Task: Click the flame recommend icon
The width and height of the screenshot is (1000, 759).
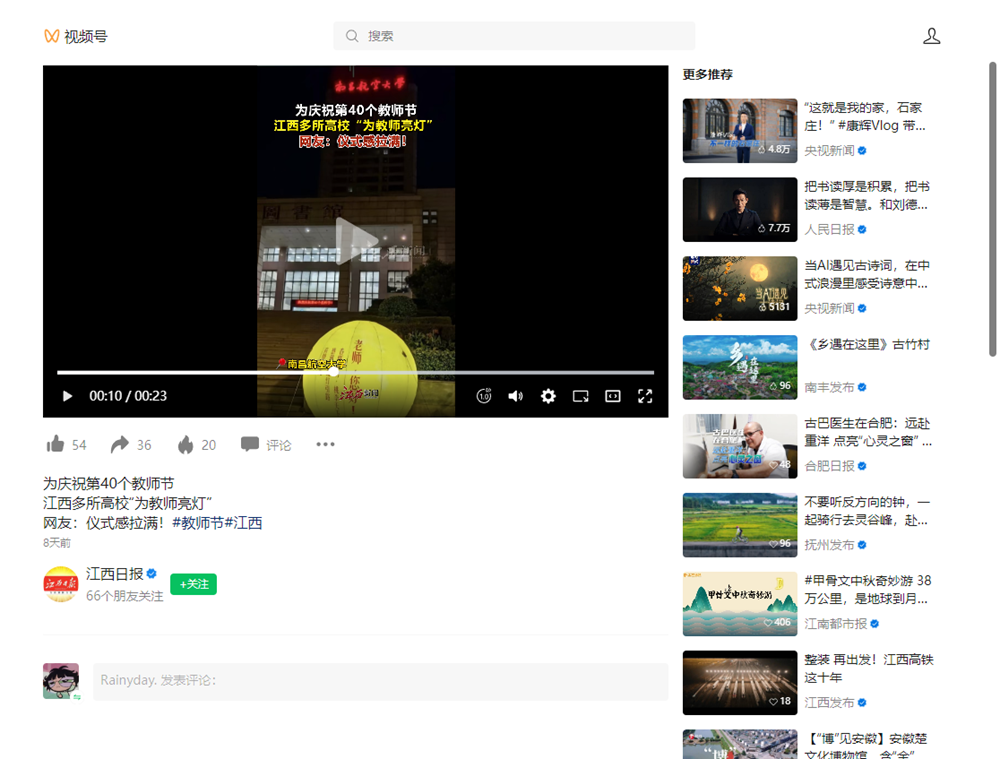Action: 185,444
